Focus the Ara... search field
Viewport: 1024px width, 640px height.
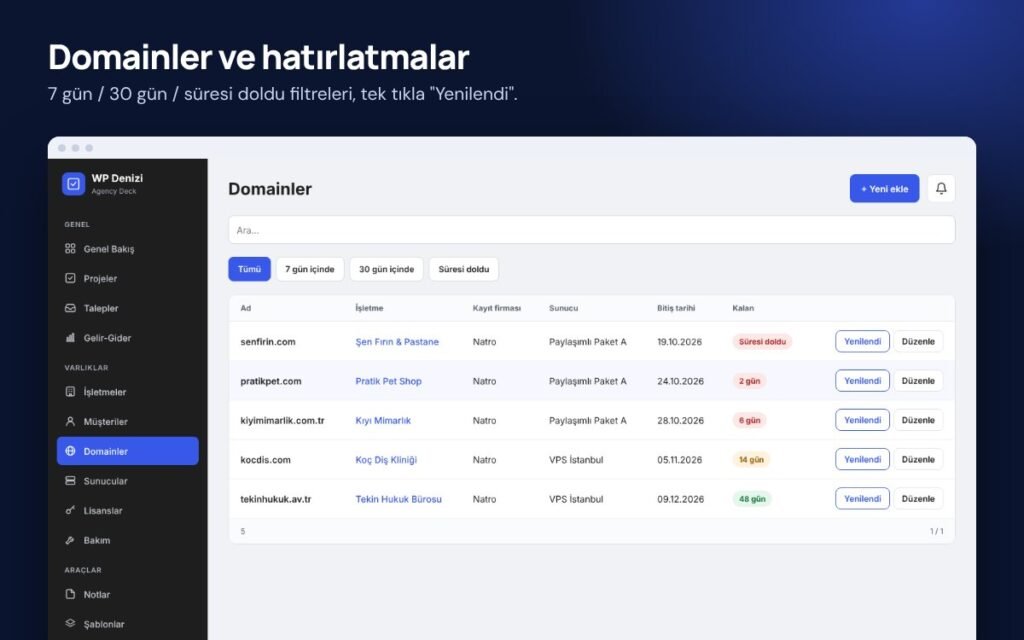click(592, 230)
